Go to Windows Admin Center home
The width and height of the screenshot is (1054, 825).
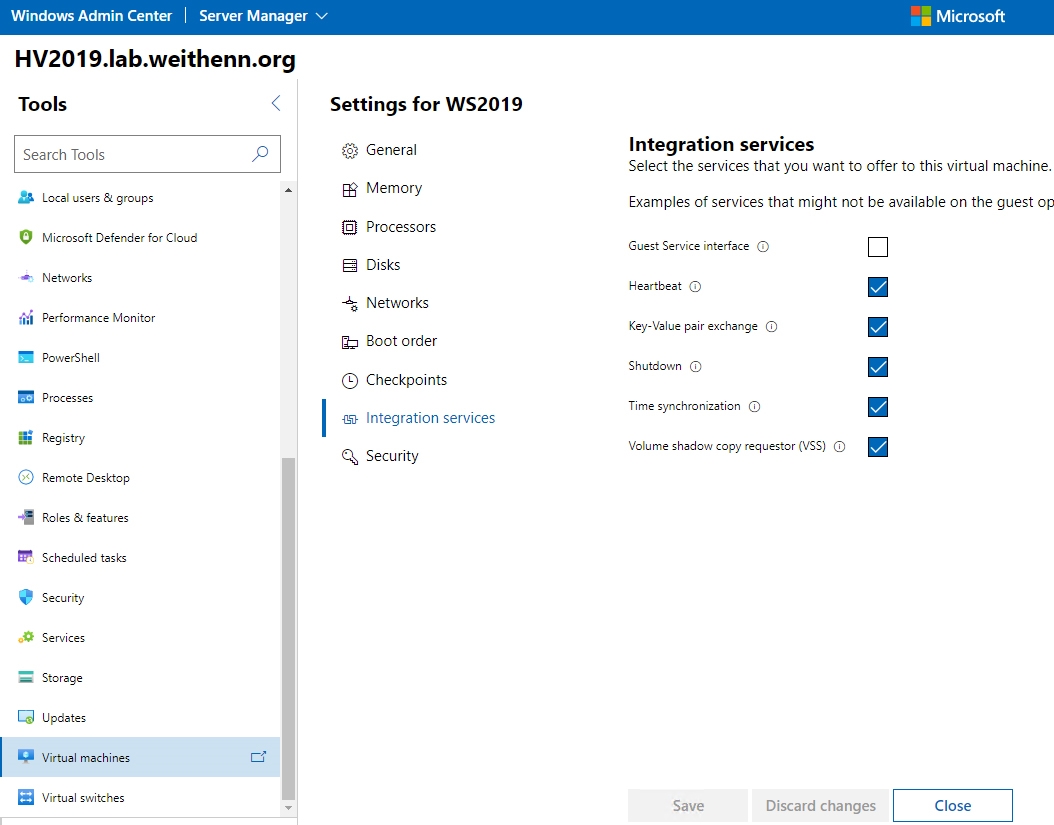pos(91,16)
